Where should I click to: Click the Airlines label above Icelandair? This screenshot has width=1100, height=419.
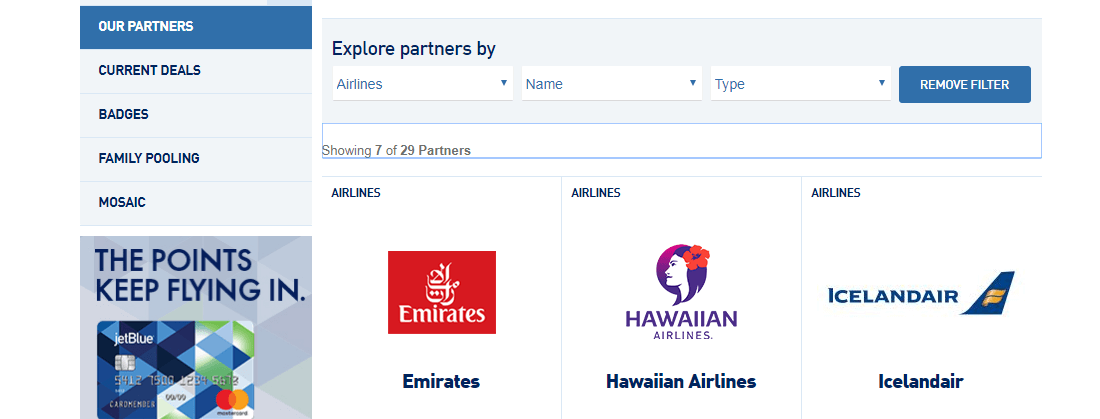point(836,192)
